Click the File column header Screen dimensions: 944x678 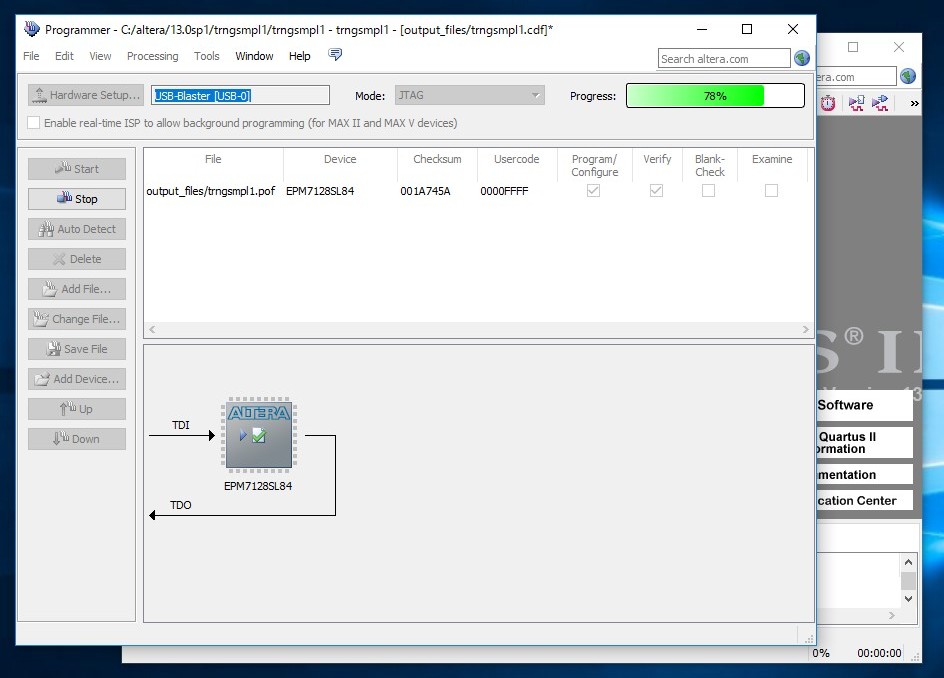[x=213, y=165]
